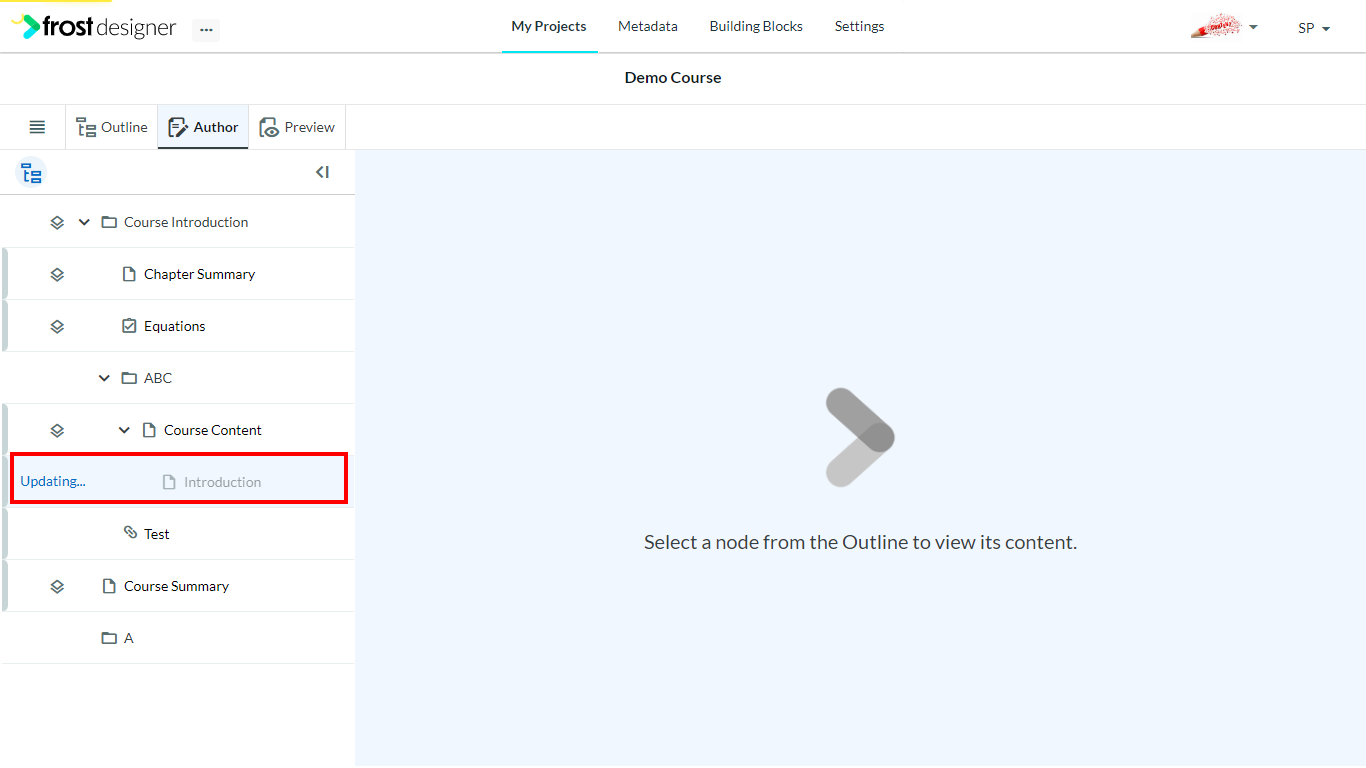The height and width of the screenshot is (768, 1366).
Task: Open Building Blocks menu
Action: pos(756,26)
